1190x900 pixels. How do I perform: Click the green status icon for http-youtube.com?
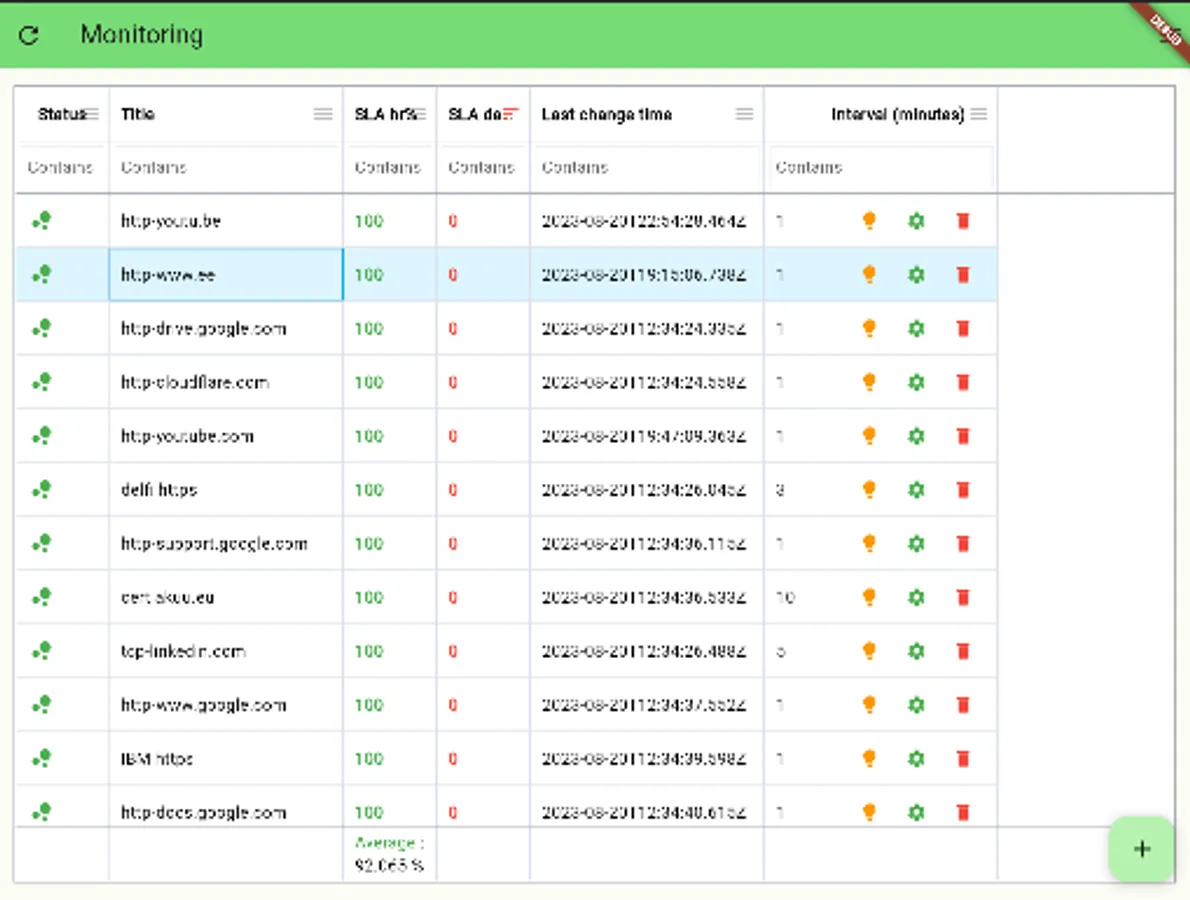[x=41, y=436]
